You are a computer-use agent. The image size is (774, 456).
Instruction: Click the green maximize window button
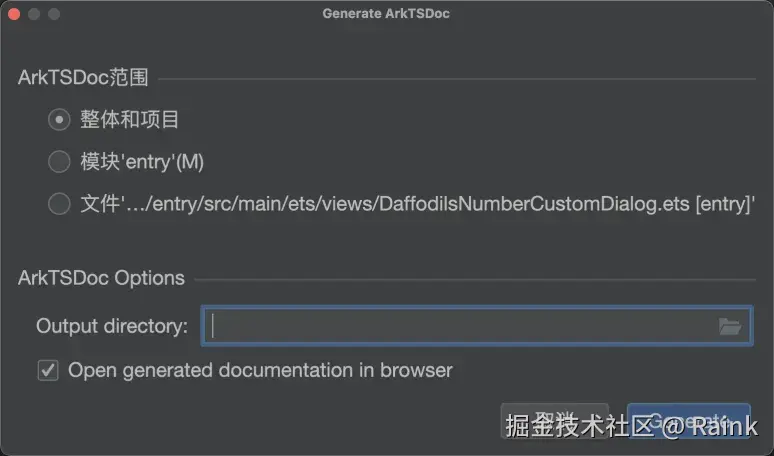[54, 14]
